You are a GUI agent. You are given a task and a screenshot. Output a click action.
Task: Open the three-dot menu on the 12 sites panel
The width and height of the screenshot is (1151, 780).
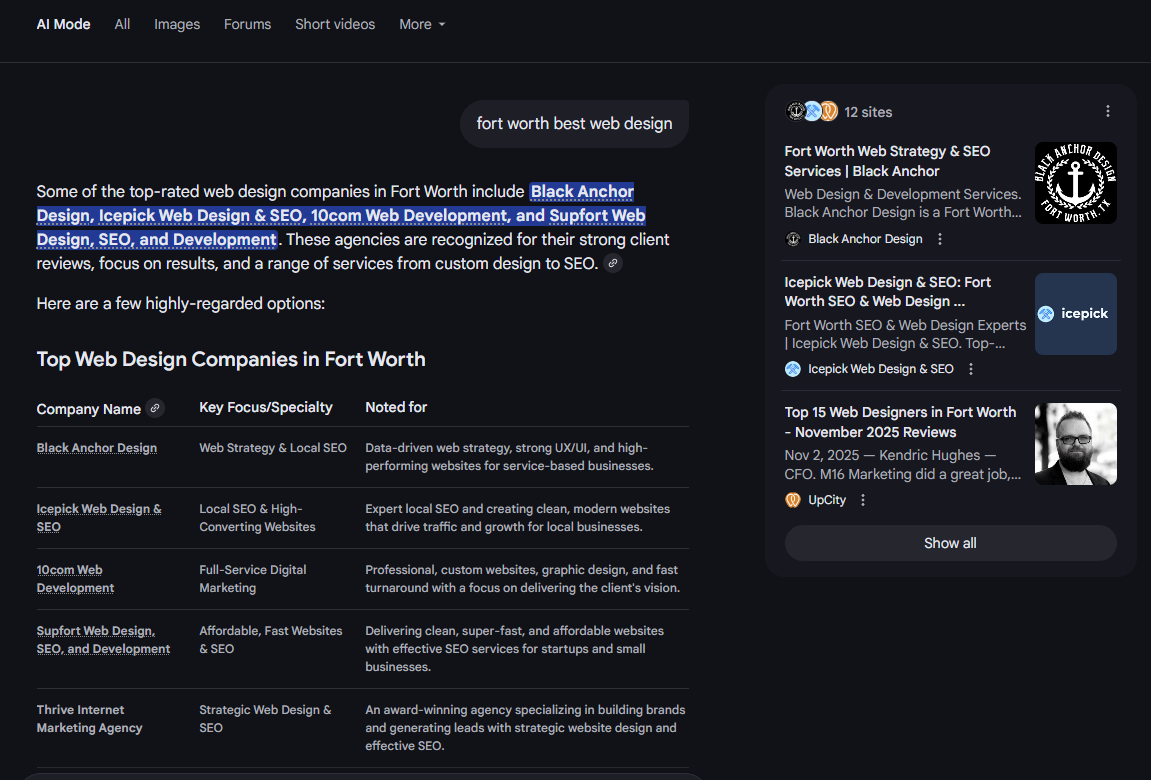(x=1107, y=111)
